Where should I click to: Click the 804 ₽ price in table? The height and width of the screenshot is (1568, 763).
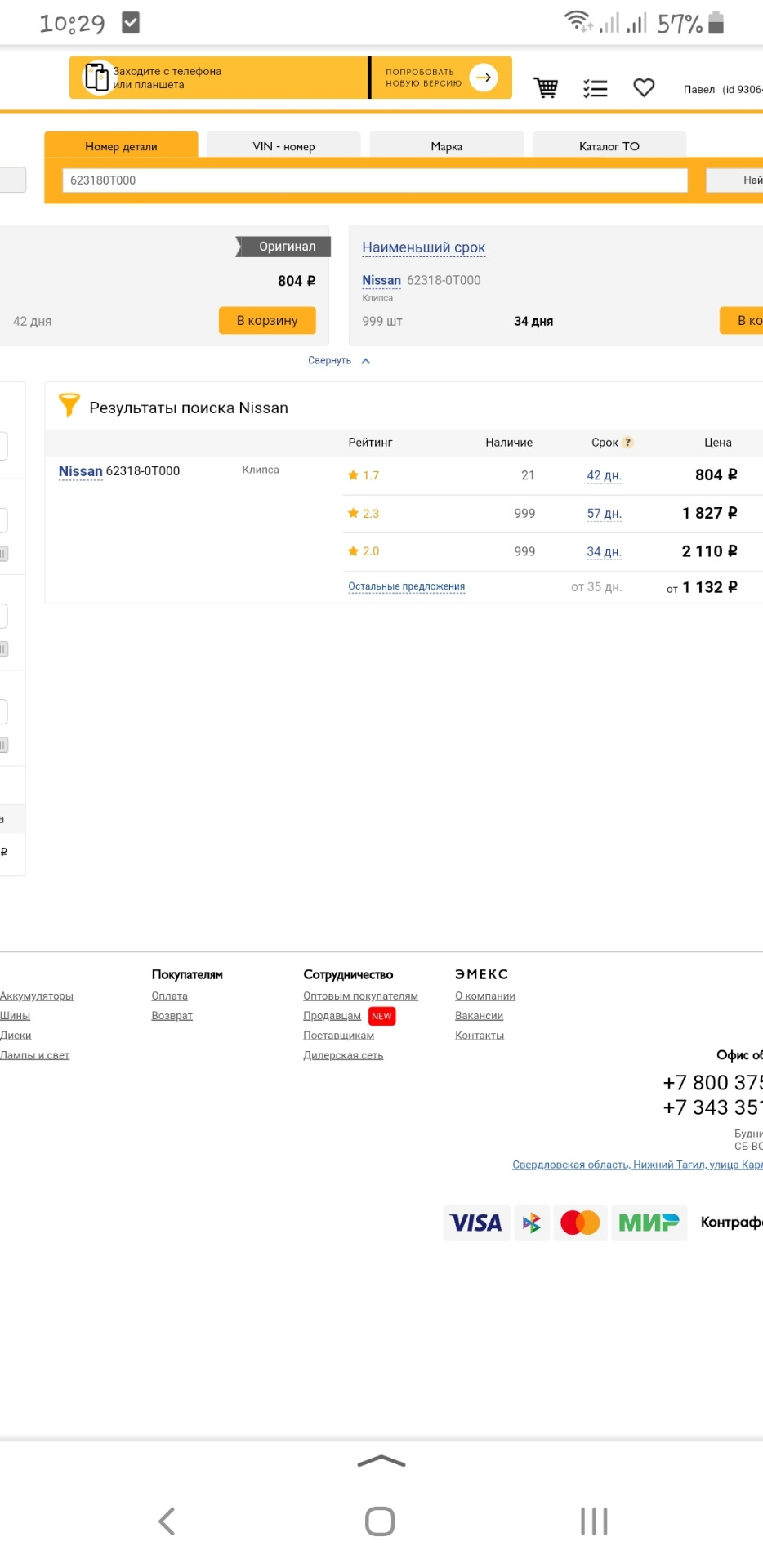716,474
